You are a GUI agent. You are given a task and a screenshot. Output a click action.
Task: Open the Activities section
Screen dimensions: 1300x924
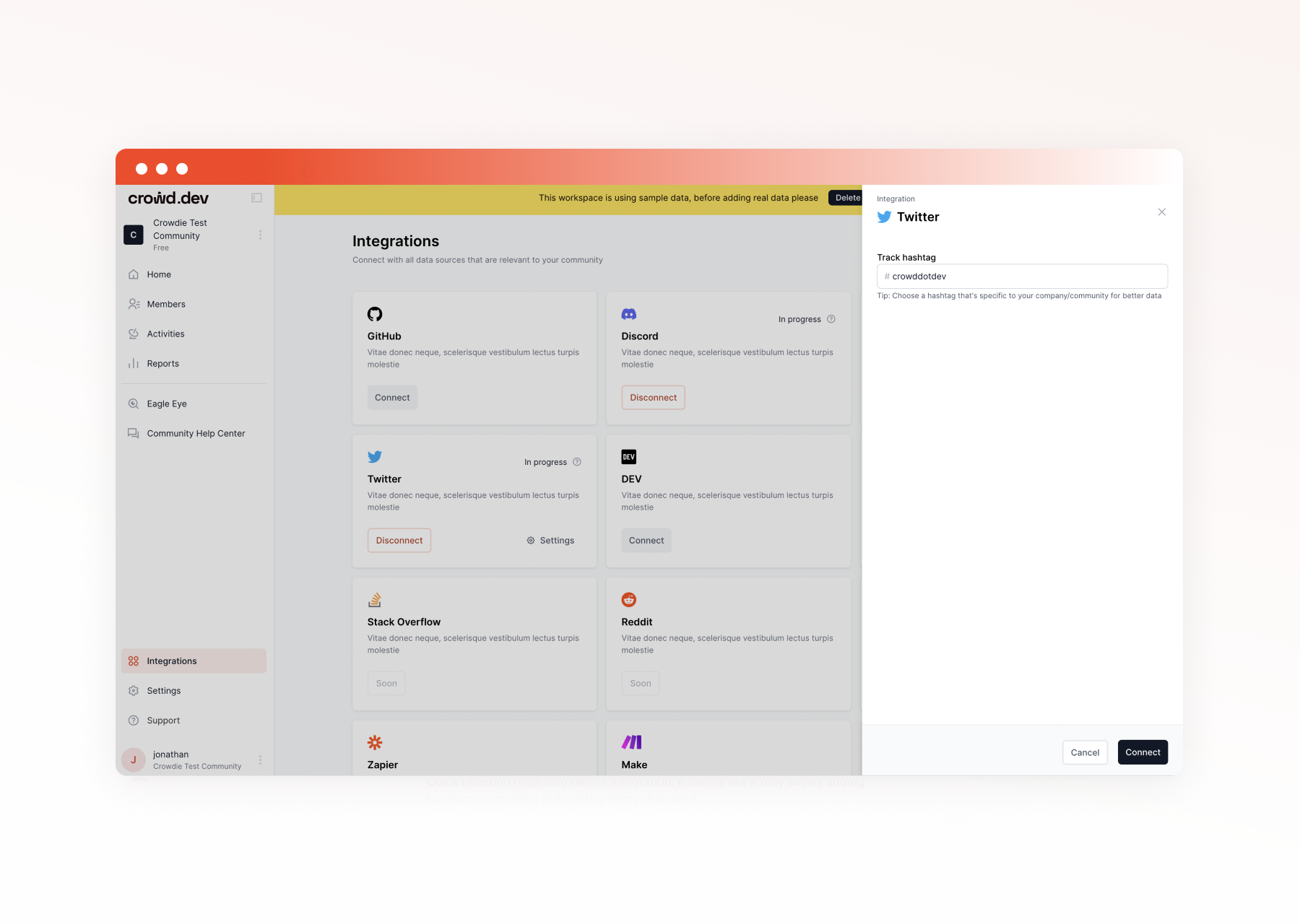coord(194,334)
